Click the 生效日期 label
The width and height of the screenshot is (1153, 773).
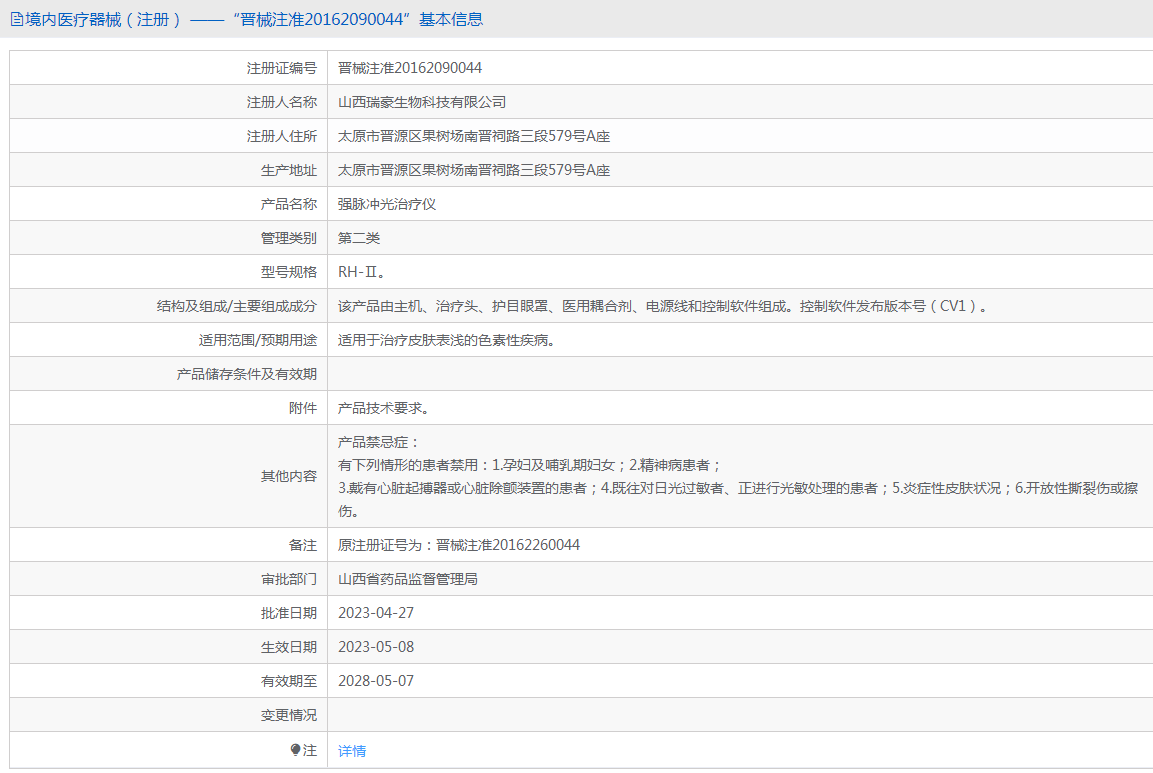pos(289,647)
